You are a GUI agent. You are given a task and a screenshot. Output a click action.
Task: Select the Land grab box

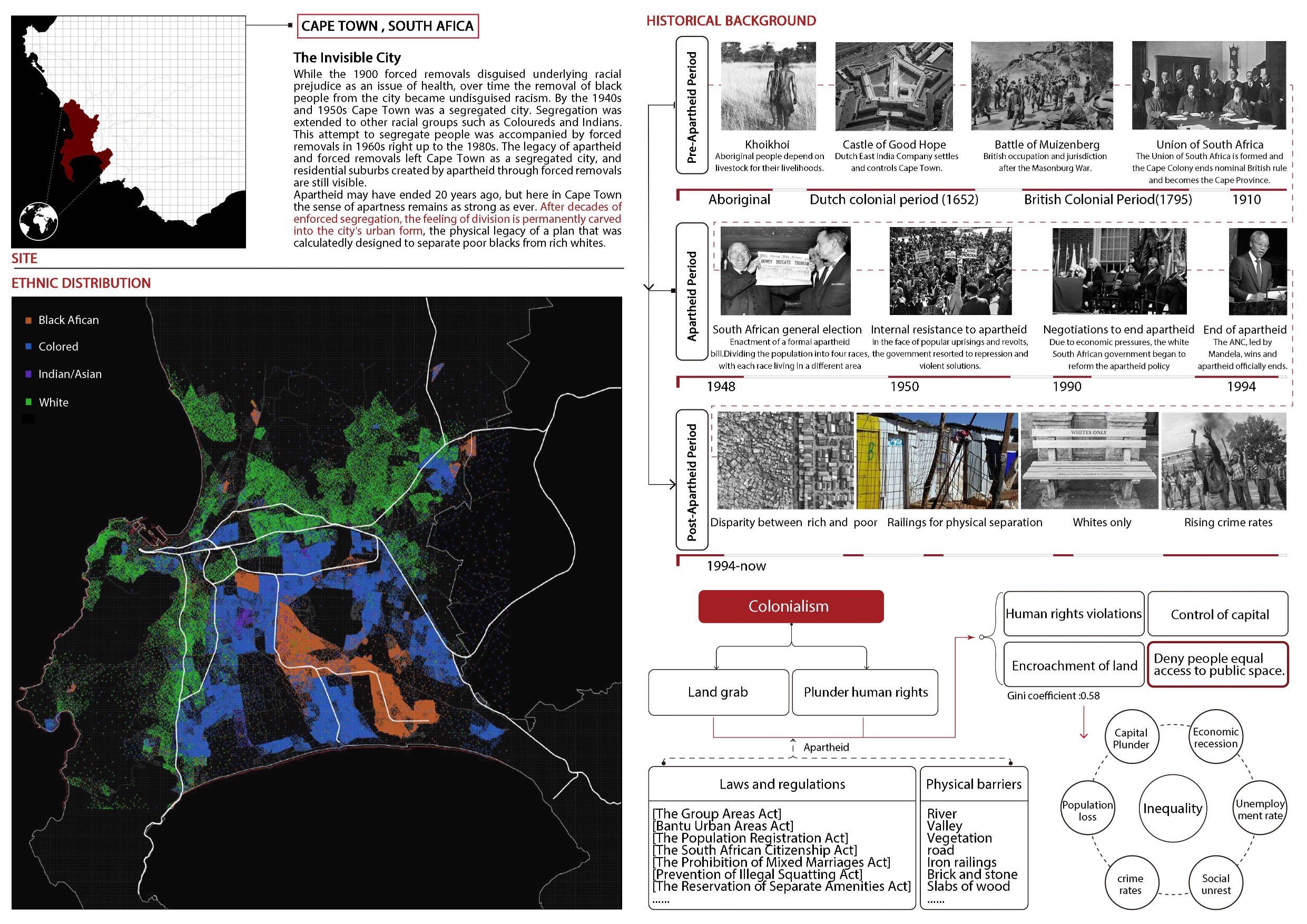point(718,692)
